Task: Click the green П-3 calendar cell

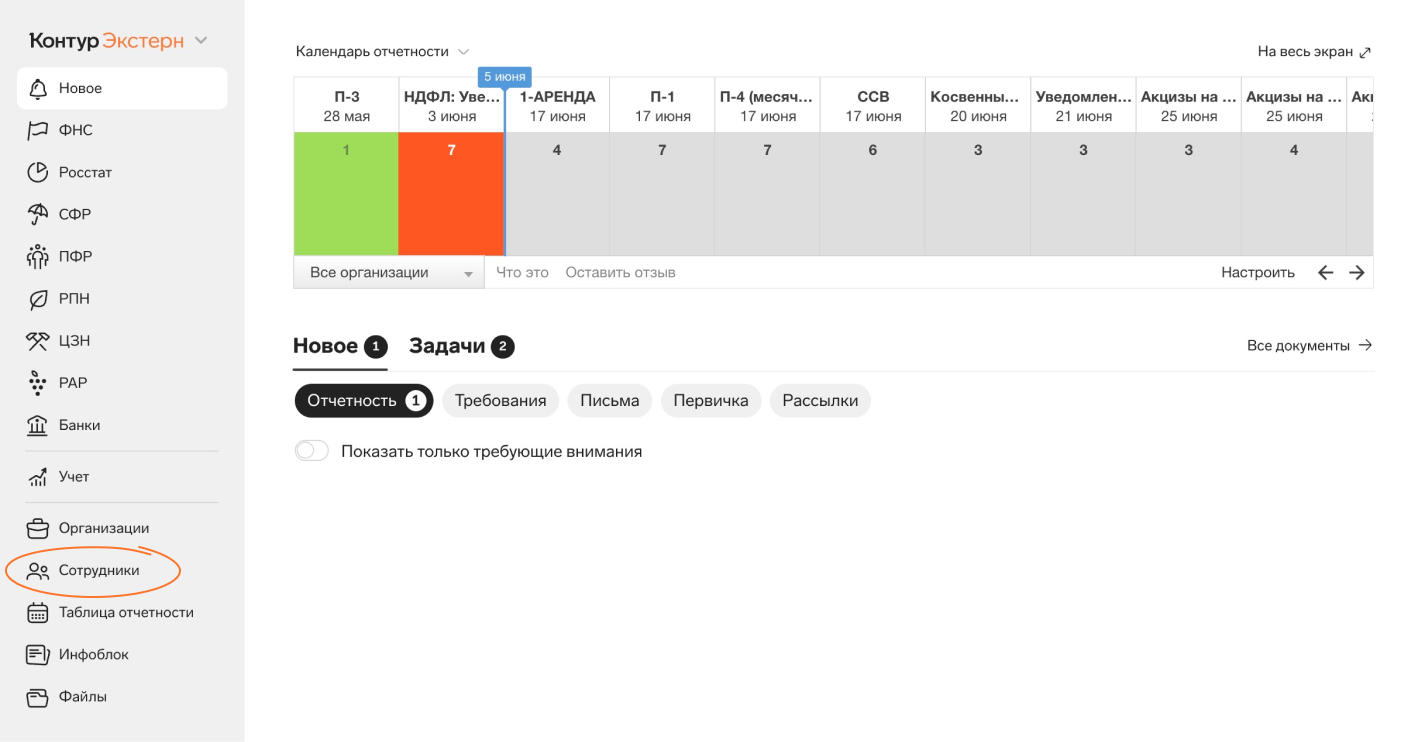Action: (x=346, y=194)
